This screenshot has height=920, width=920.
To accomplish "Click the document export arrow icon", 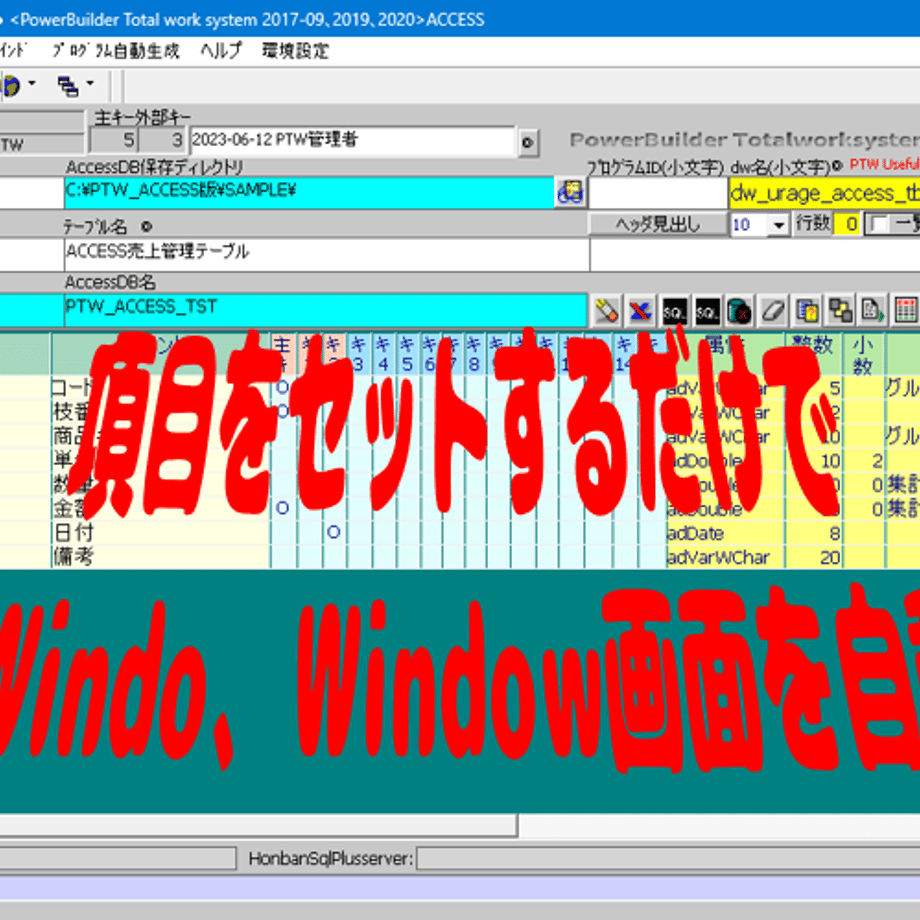I will tap(873, 310).
